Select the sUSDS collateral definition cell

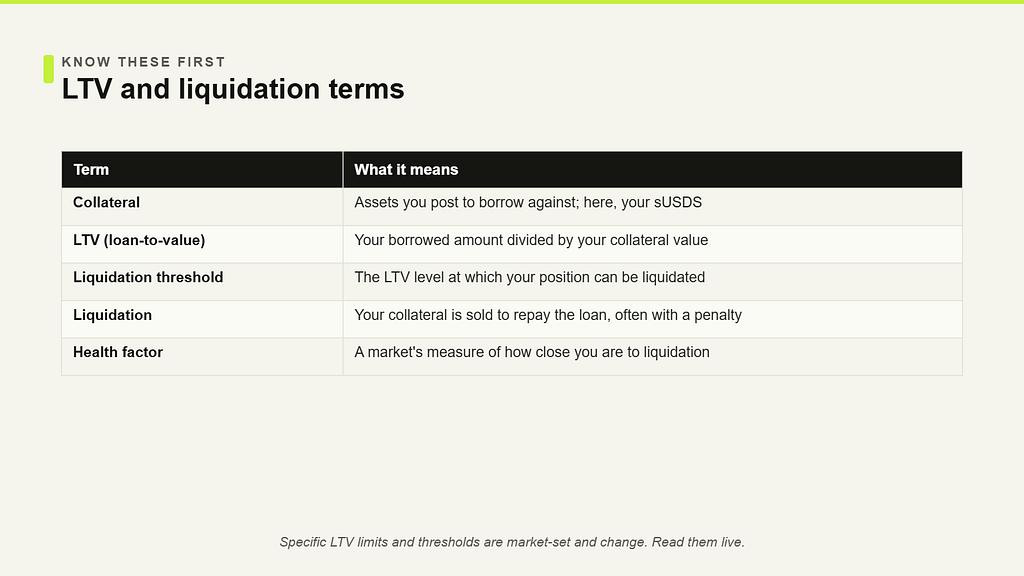652,207
